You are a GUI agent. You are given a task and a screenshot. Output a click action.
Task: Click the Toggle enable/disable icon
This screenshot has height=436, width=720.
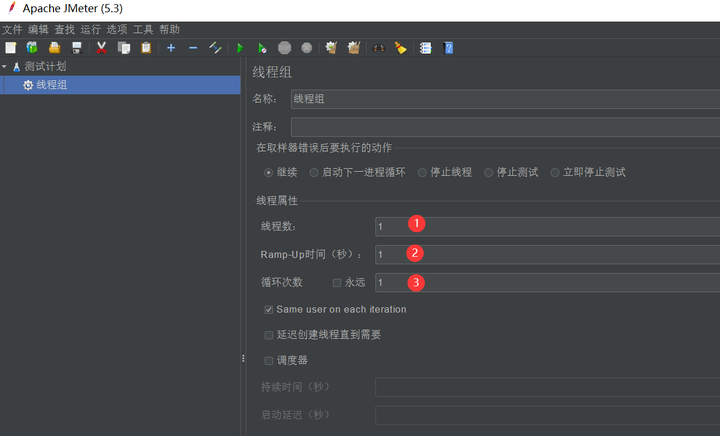215,48
